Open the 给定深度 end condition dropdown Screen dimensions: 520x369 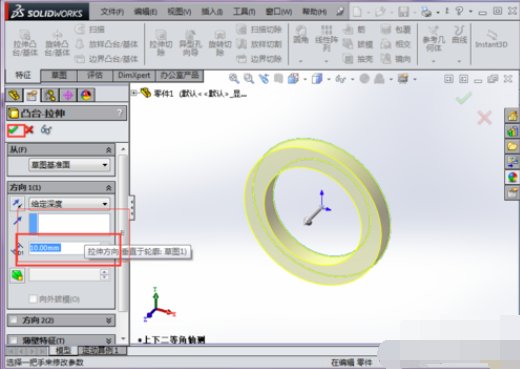(x=69, y=203)
